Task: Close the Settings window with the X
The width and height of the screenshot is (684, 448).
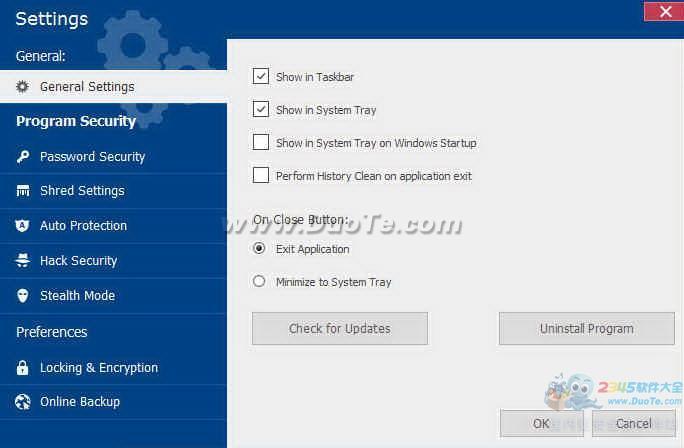Action: 664,11
